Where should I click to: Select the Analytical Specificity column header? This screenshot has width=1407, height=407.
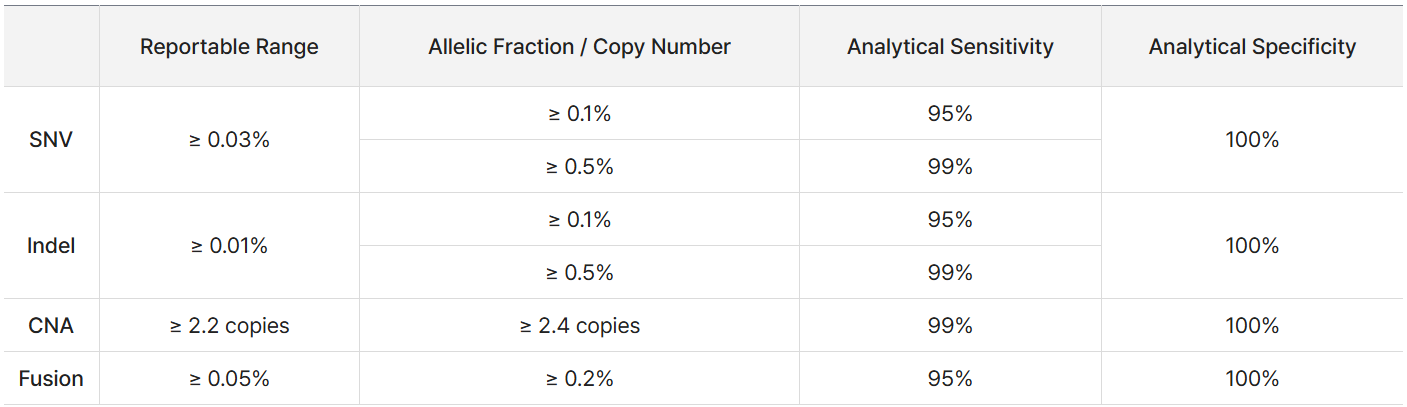tap(1252, 47)
